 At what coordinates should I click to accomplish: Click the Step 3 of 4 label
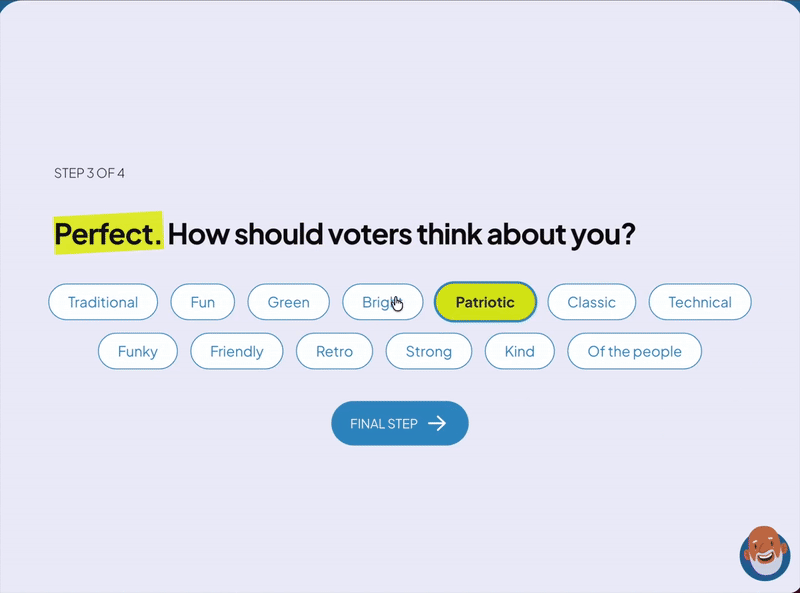(89, 173)
